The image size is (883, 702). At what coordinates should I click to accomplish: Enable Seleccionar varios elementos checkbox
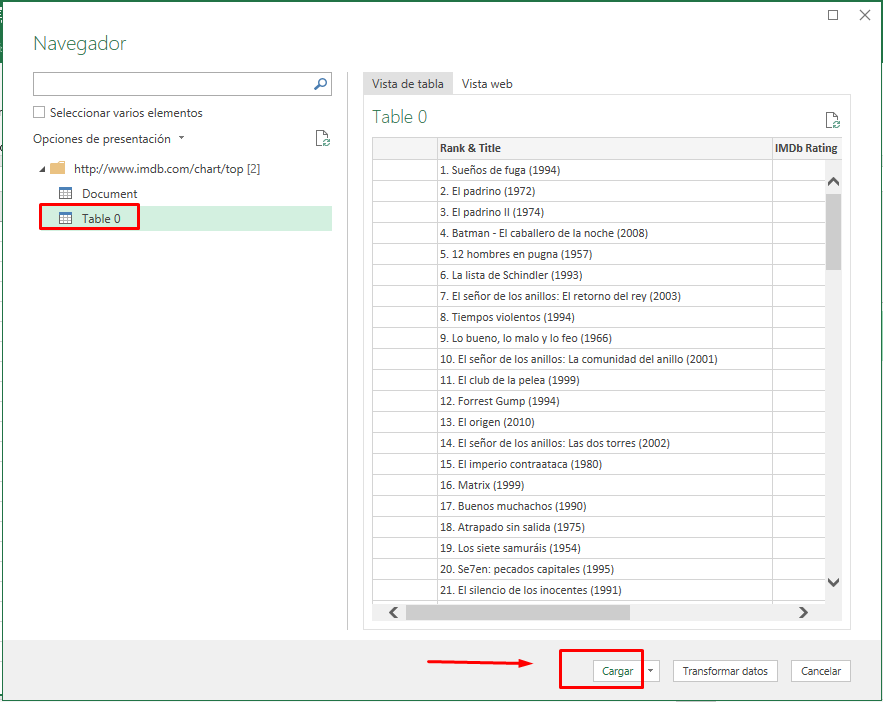point(39,113)
